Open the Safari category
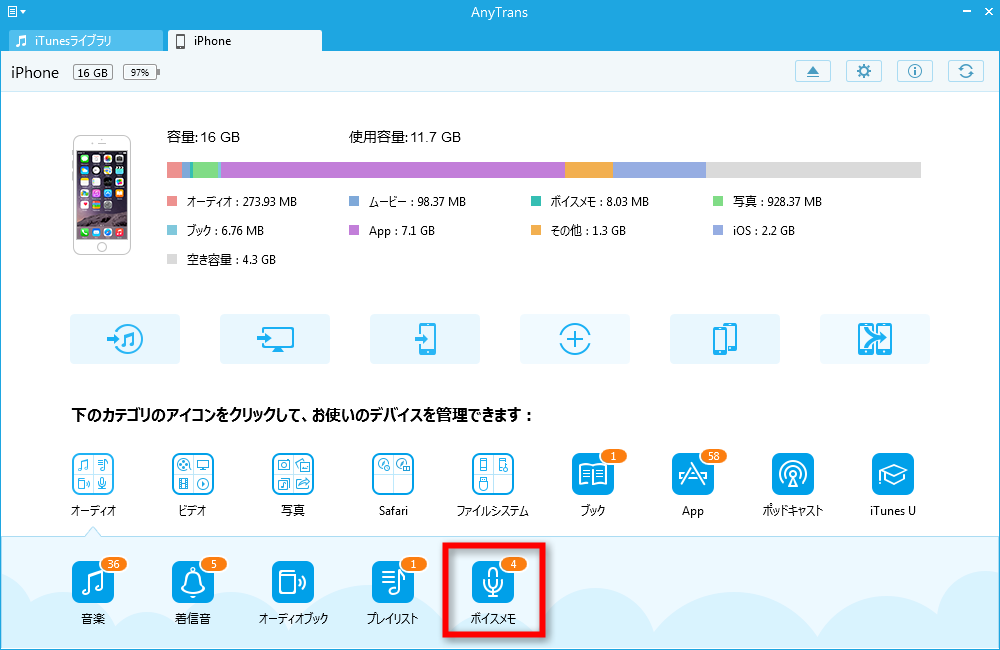The height and width of the screenshot is (650, 1000). (x=393, y=485)
